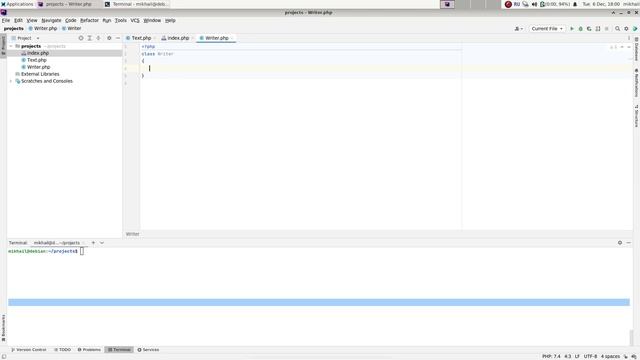Open the UTF-8 encoding selector
Viewport: 640px width, 360px height.
(x=590, y=356)
